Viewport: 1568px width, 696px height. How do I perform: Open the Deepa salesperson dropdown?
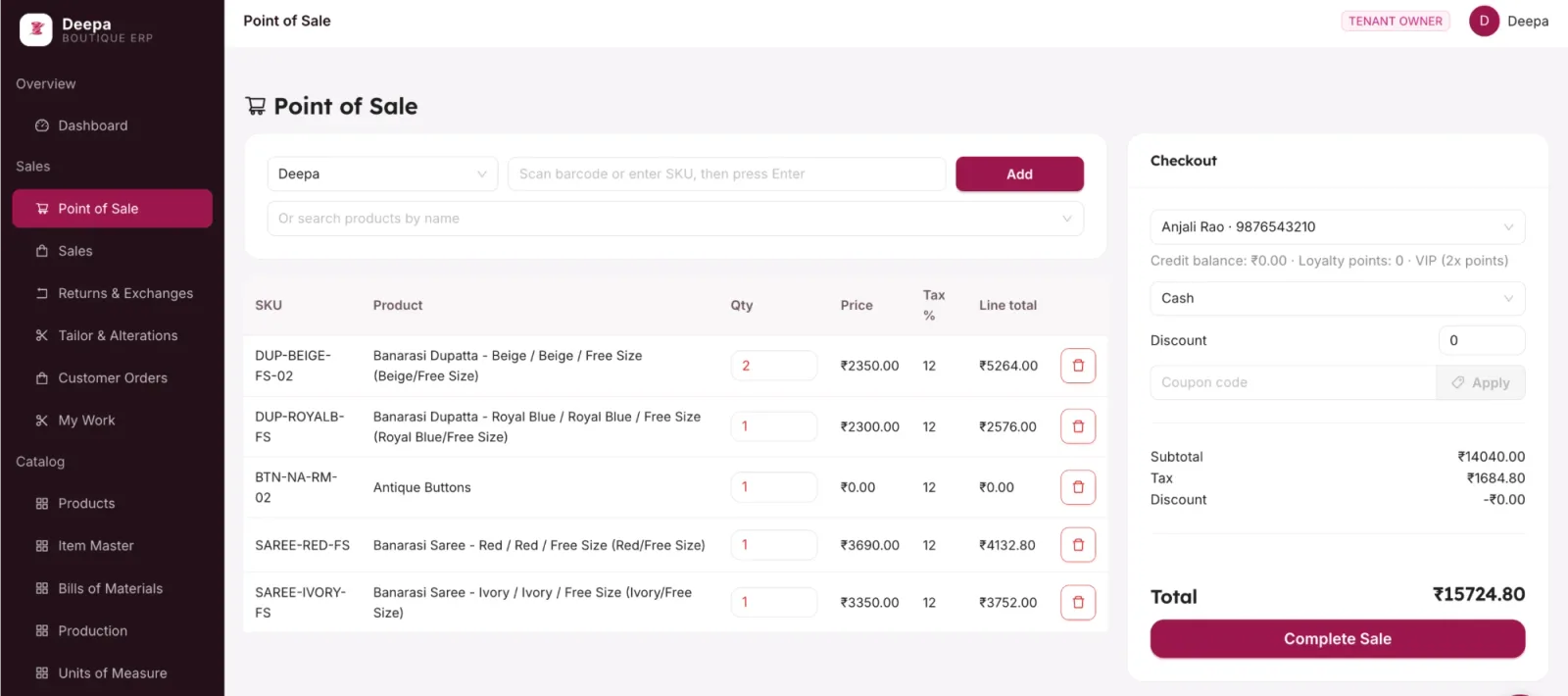point(382,174)
